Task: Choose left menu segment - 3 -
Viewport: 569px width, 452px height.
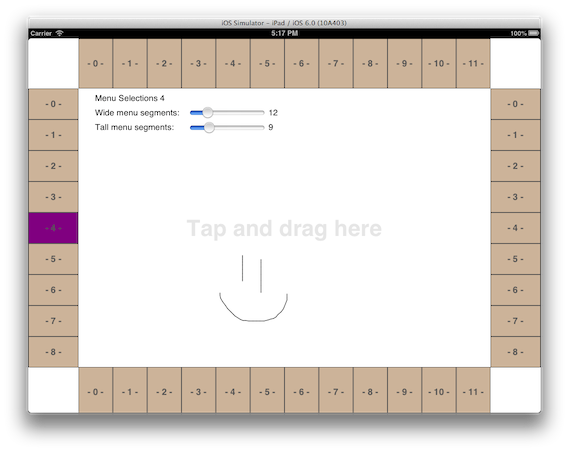Action: pos(53,197)
